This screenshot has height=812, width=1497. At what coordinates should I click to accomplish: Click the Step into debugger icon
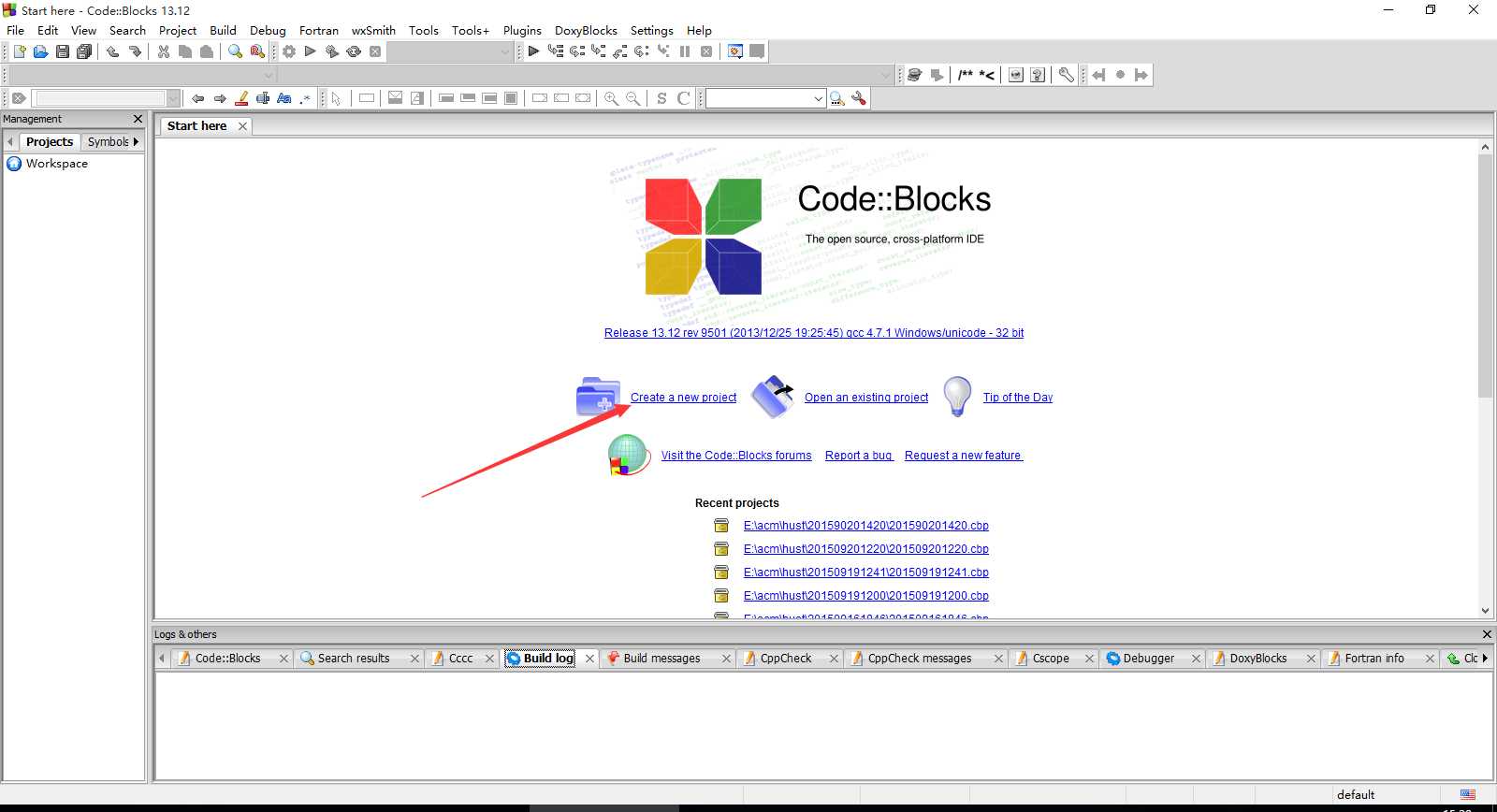pos(599,51)
